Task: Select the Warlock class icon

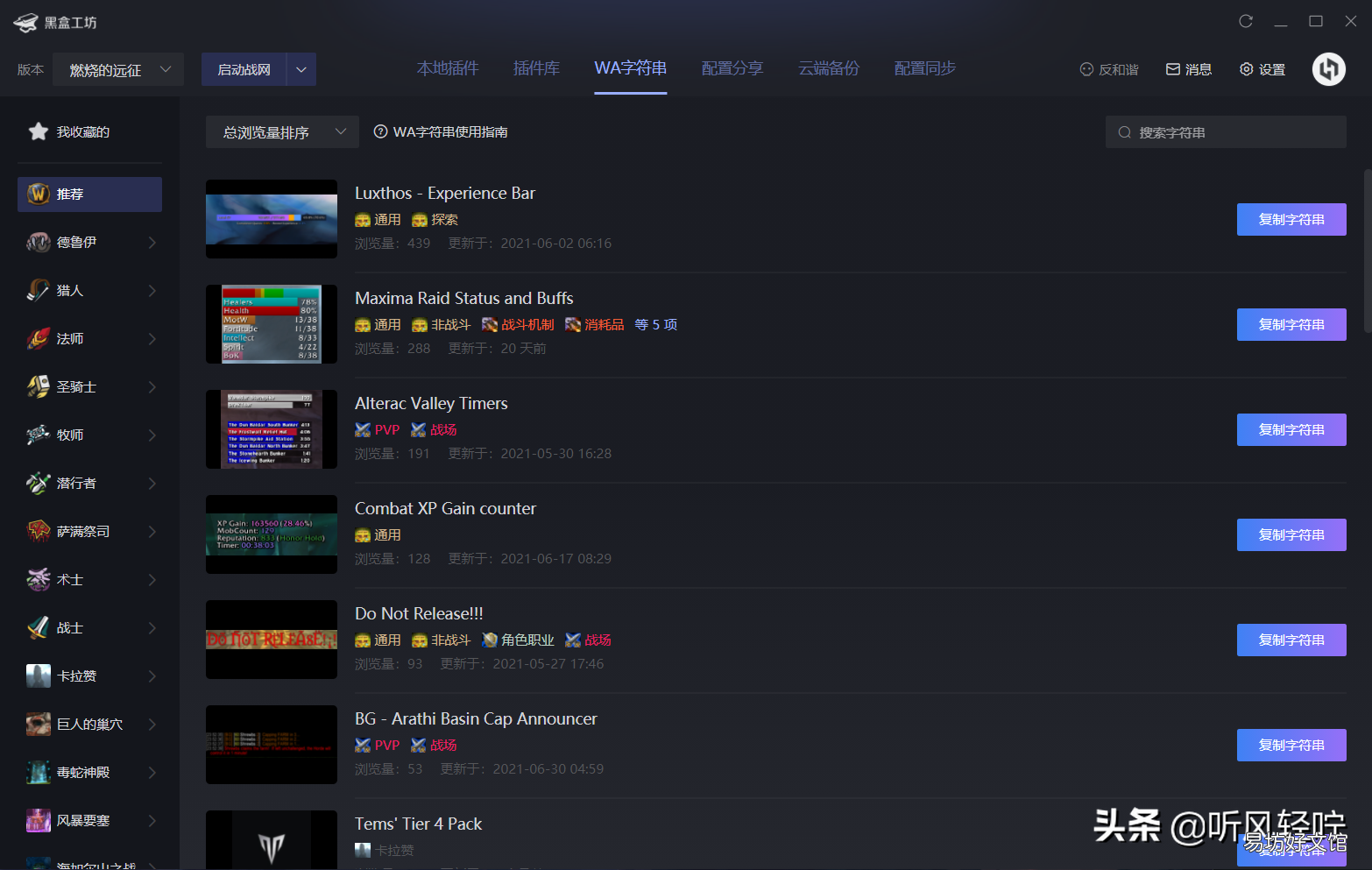Action: 39,579
